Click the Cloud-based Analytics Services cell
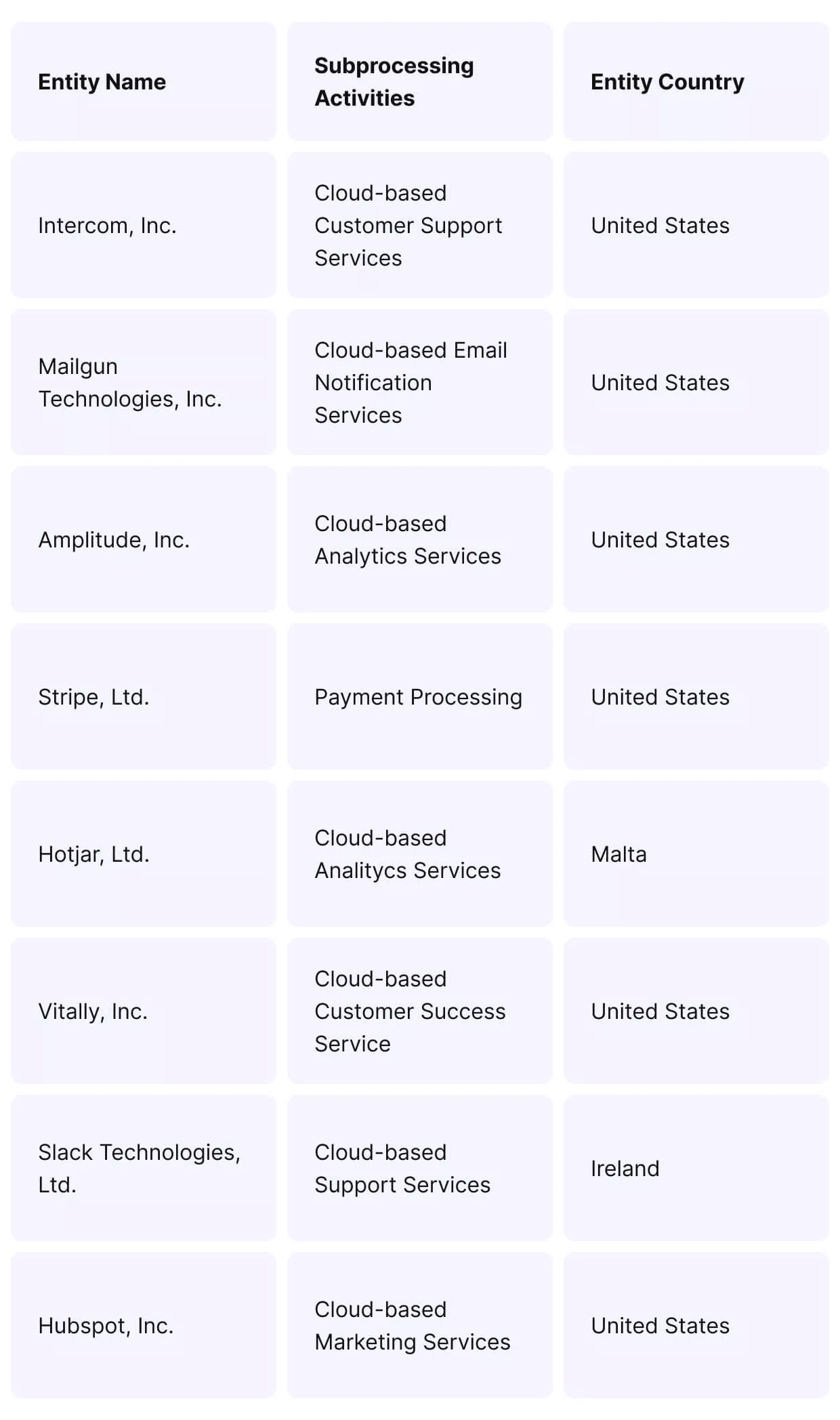 [x=420, y=539]
